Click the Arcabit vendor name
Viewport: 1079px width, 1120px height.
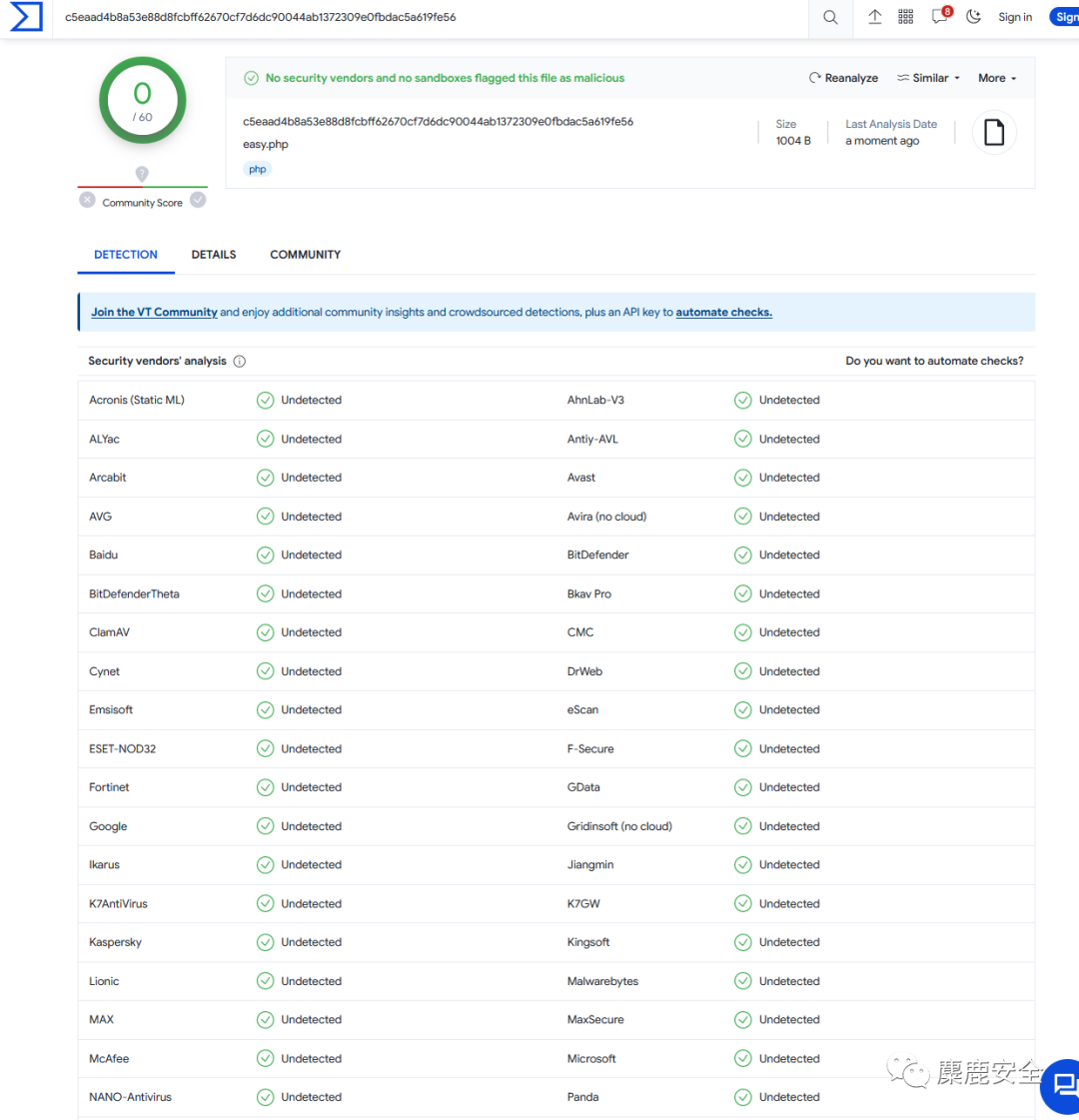click(107, 478)
